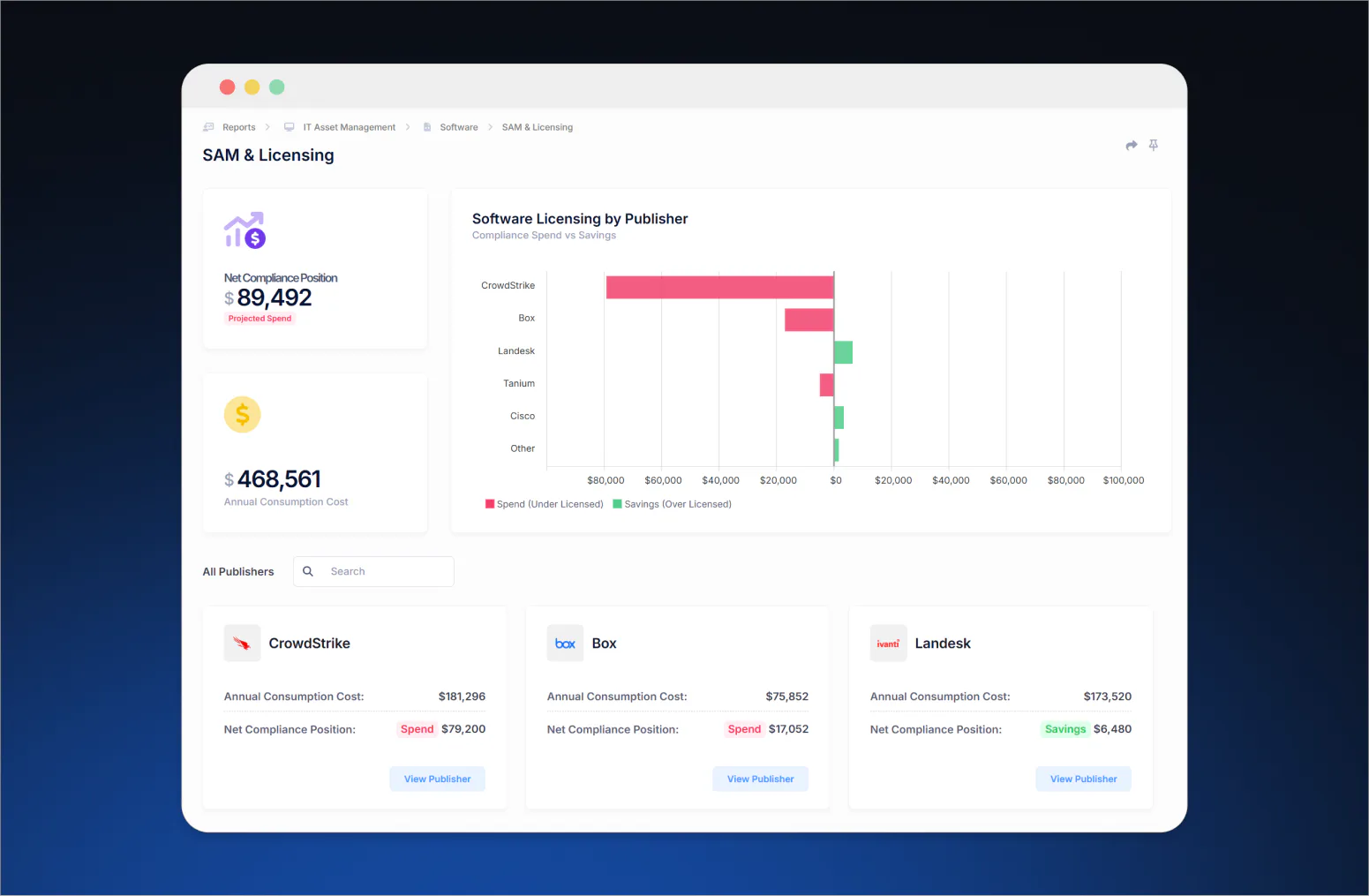
Task: Select the Box spend bar in chart
Action: coord(809,320)
